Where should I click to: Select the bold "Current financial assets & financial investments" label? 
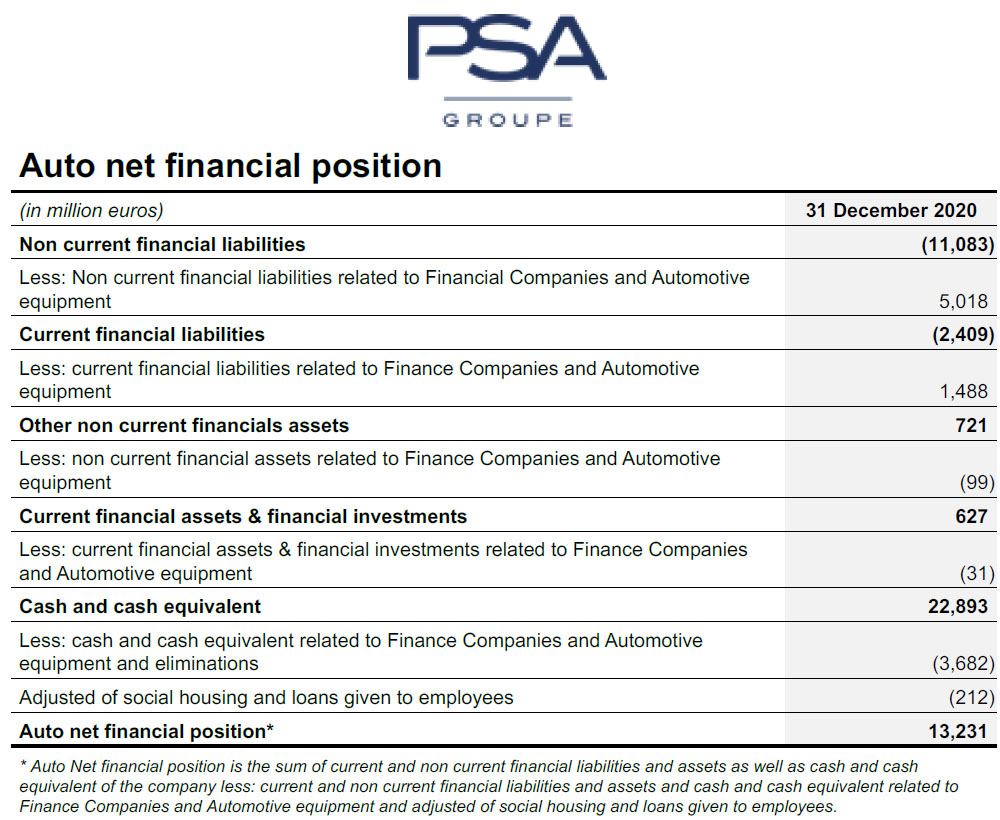pyautogui.click(x=243, y=516)
